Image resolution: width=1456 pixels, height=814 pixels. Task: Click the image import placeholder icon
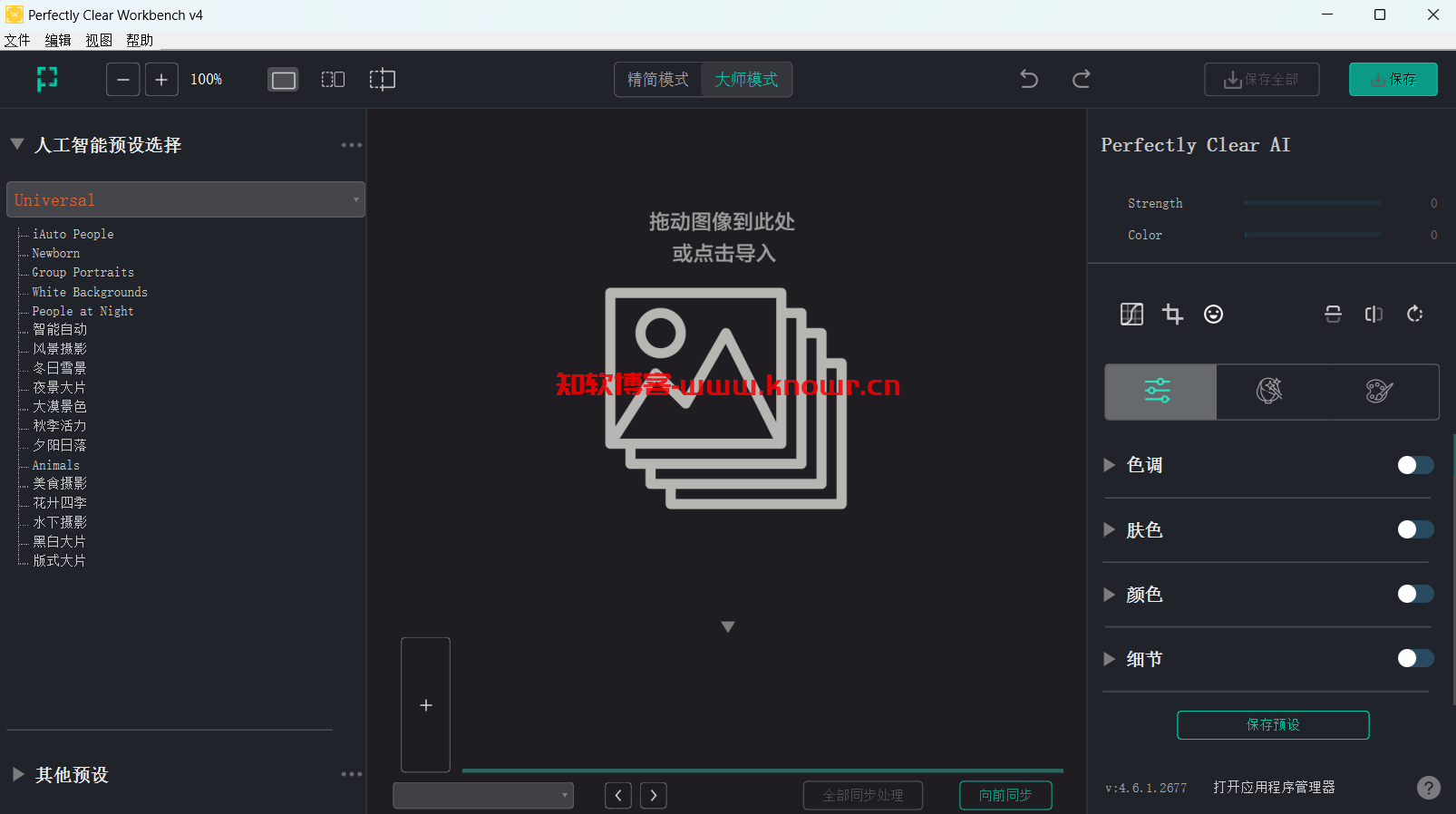coord(725,398)
